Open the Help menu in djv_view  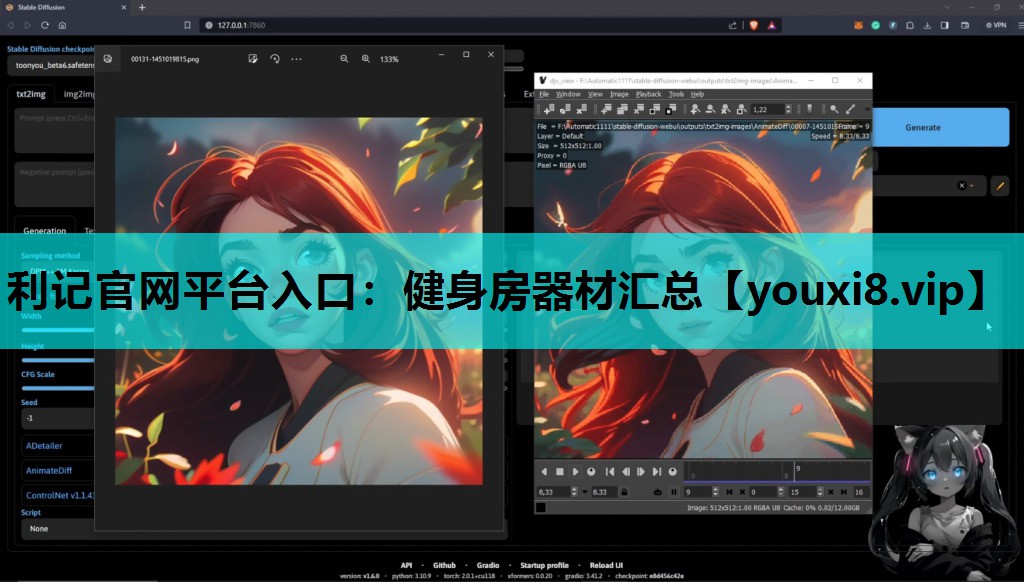[x=697, y=94]
